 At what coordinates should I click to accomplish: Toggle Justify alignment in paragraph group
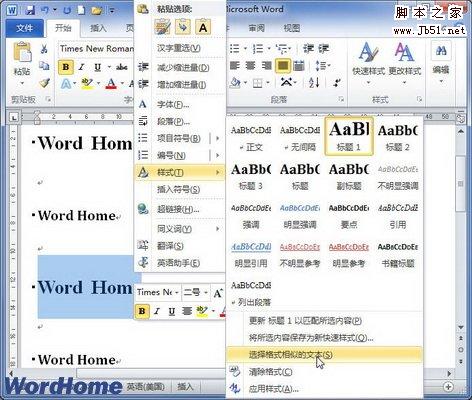[283, 66]
